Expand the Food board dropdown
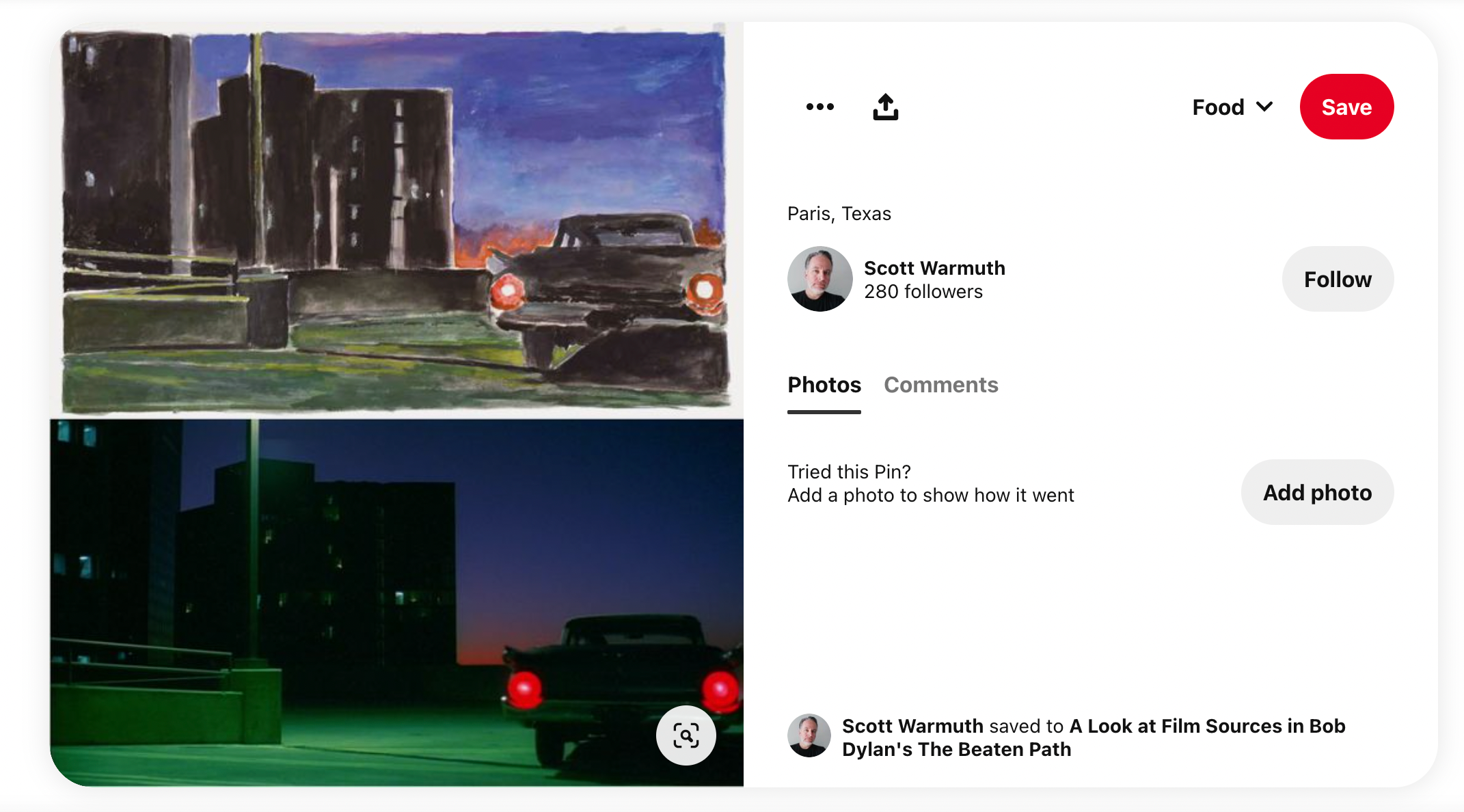The width and height of the screenshot is (1464, 812). [1233, 107]
